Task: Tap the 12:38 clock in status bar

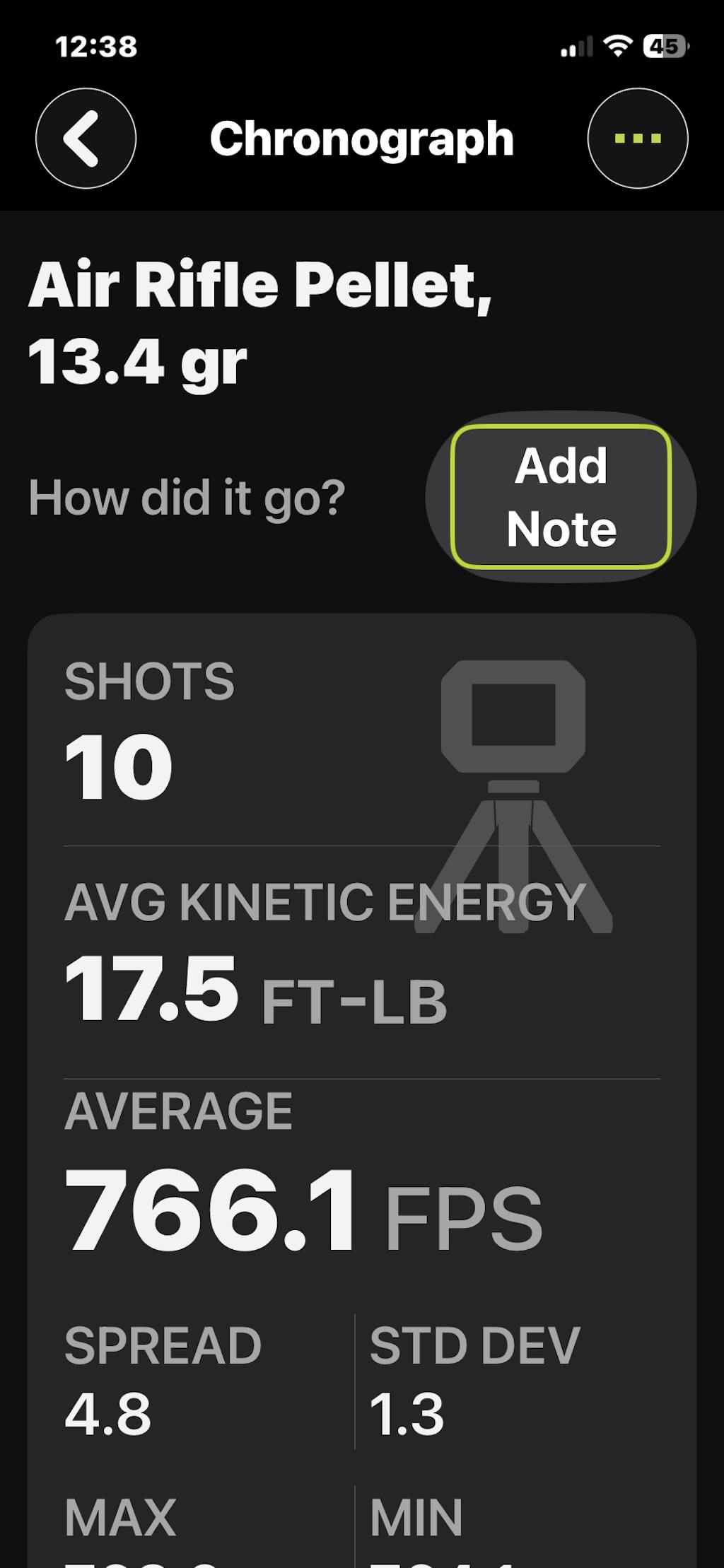Action: pos(96,47)
